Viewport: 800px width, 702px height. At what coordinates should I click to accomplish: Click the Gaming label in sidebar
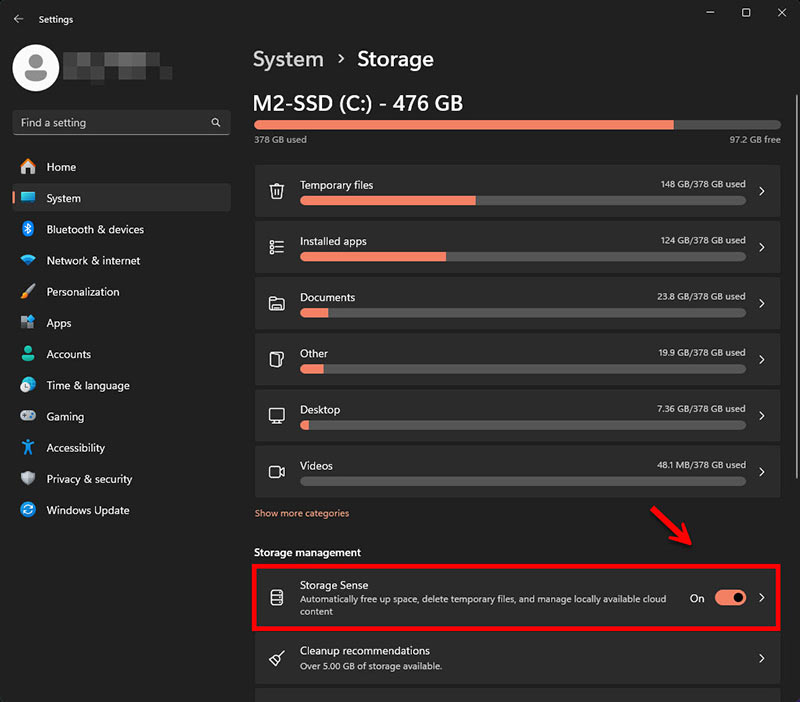65,416
